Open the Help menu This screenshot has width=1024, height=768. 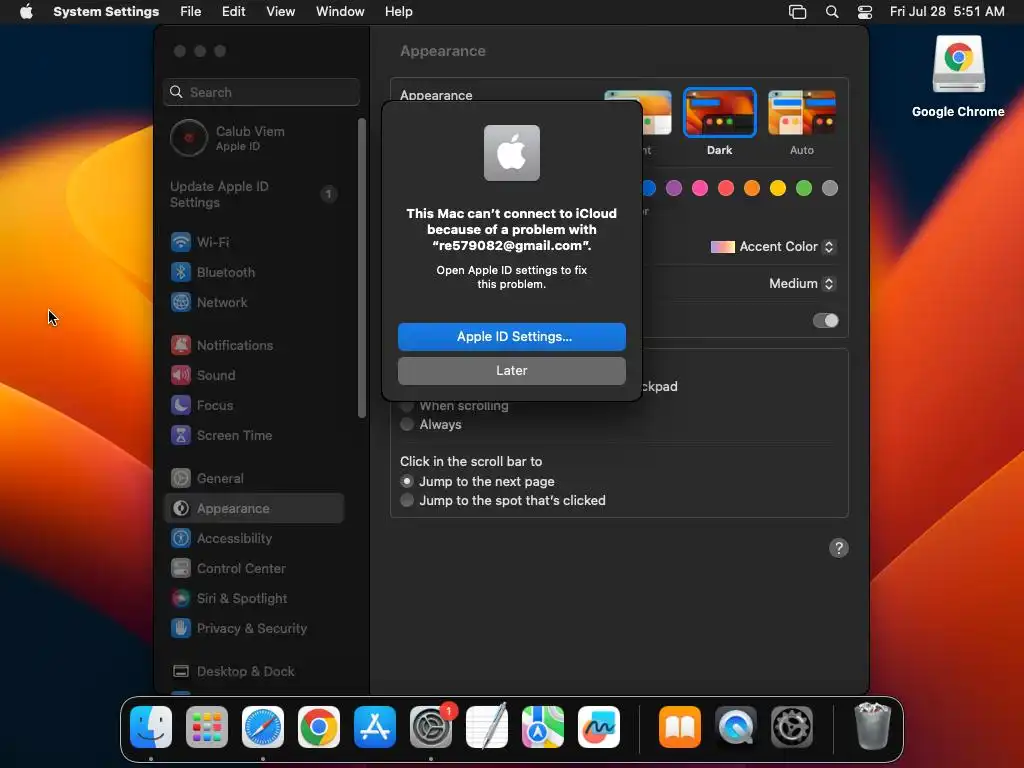(398, 12)
